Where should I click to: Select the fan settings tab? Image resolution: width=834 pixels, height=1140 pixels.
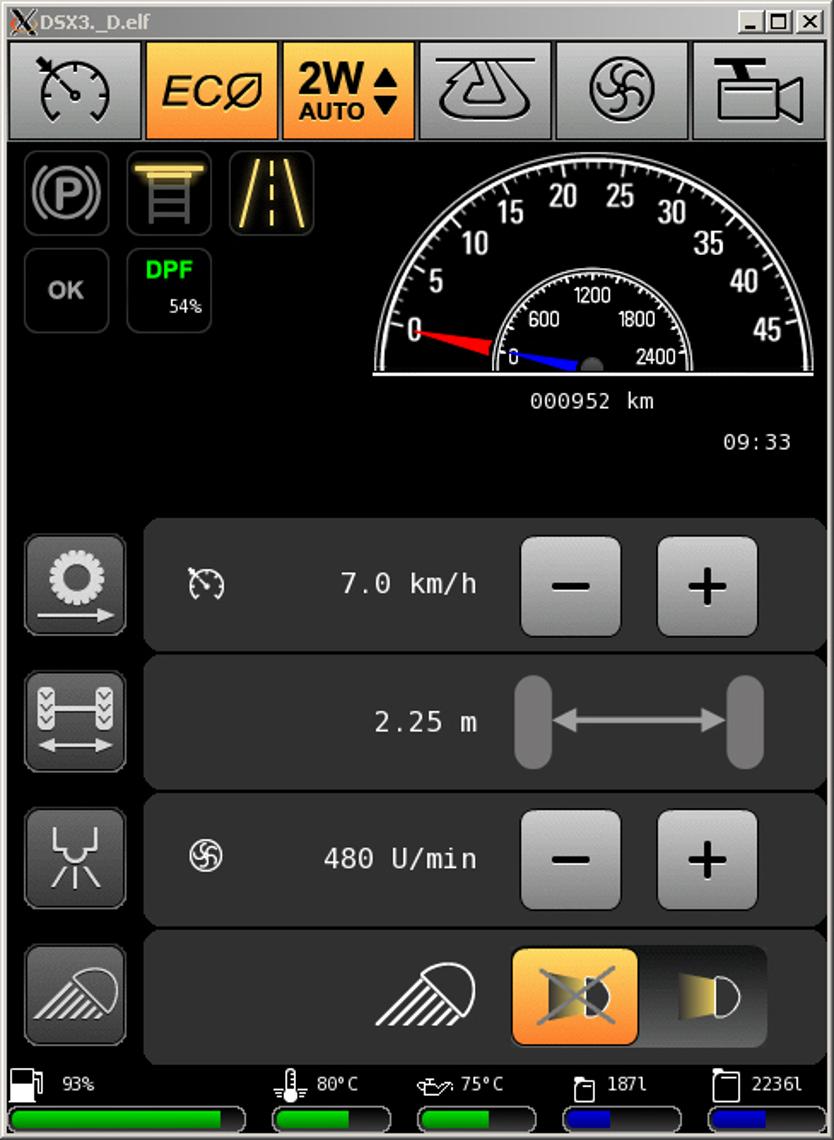[622, 90]
